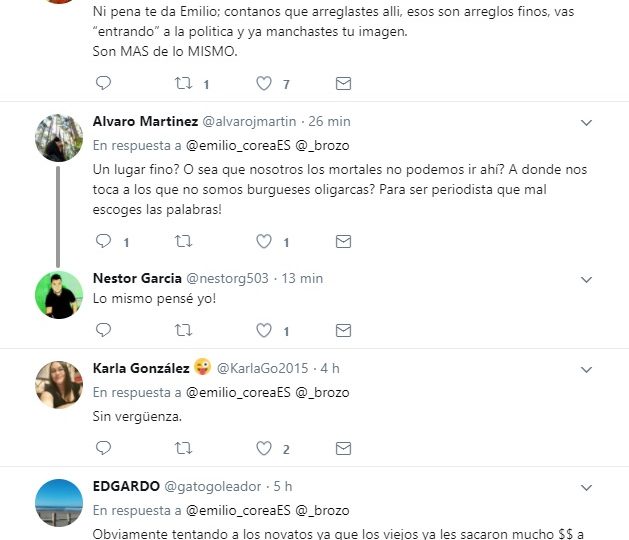Expand options for EDGARDO's tweet
629x540 pixels.
click(586, 488)
